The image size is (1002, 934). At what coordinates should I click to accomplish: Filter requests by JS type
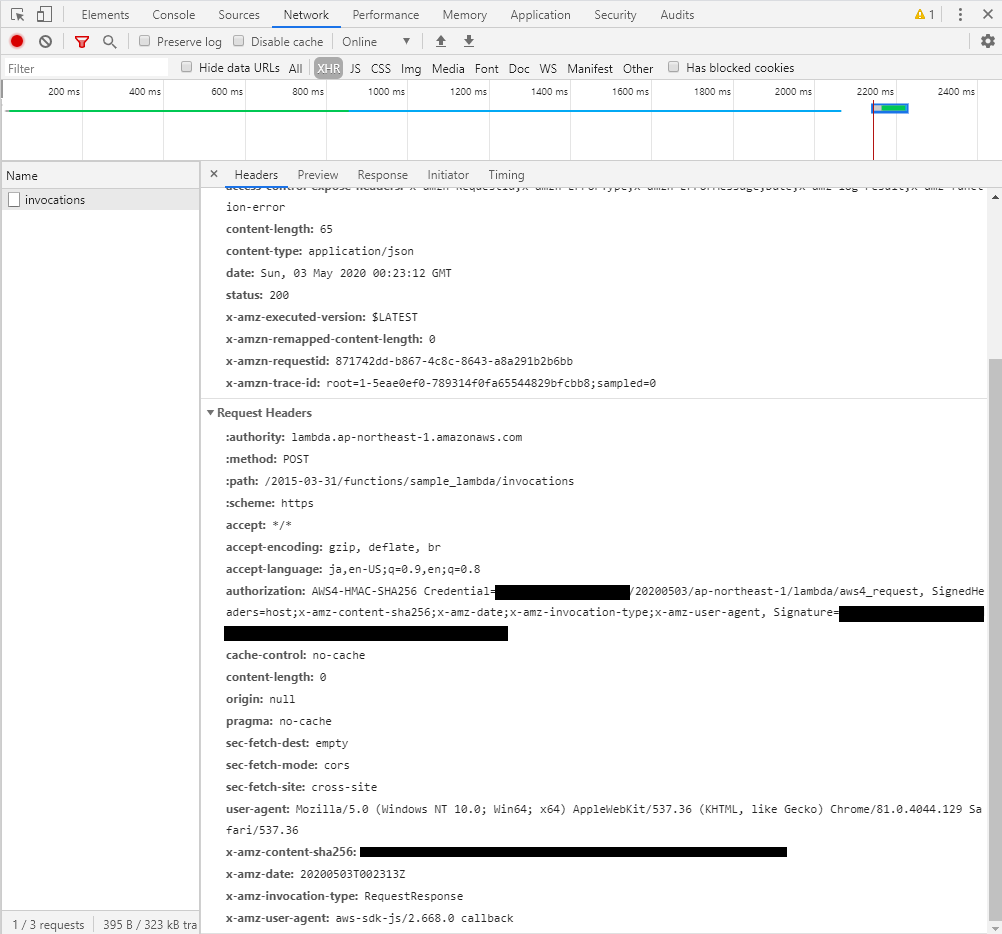click(x=355, y=68)
